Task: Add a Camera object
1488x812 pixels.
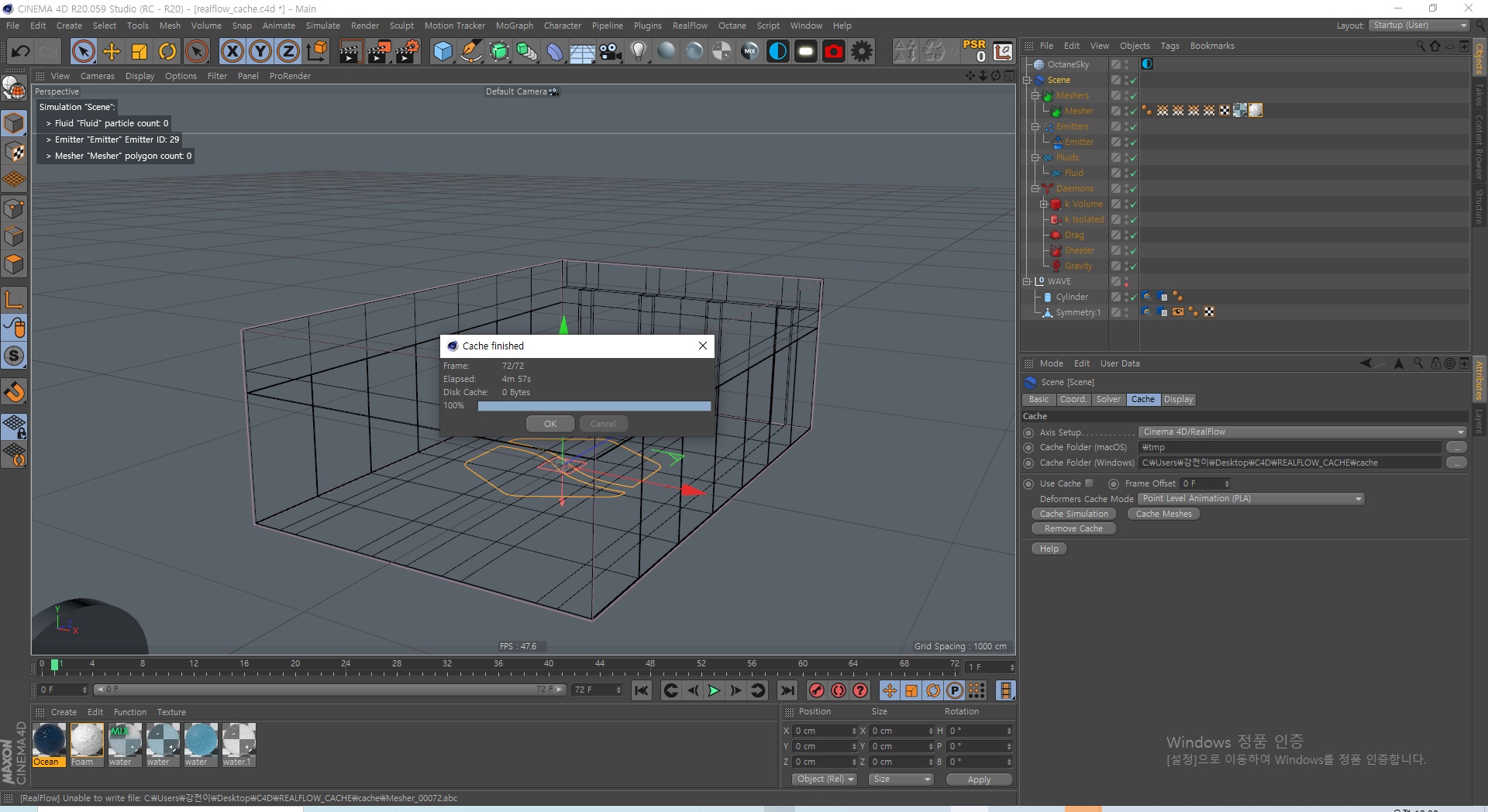Action: pyautogui.click(x=611, y=52)
